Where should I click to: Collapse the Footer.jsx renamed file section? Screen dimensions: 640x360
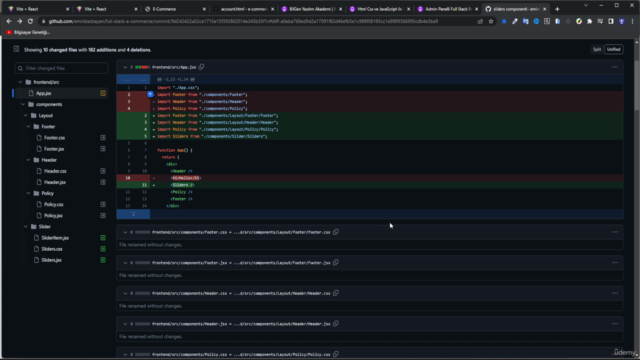point(125,262)
